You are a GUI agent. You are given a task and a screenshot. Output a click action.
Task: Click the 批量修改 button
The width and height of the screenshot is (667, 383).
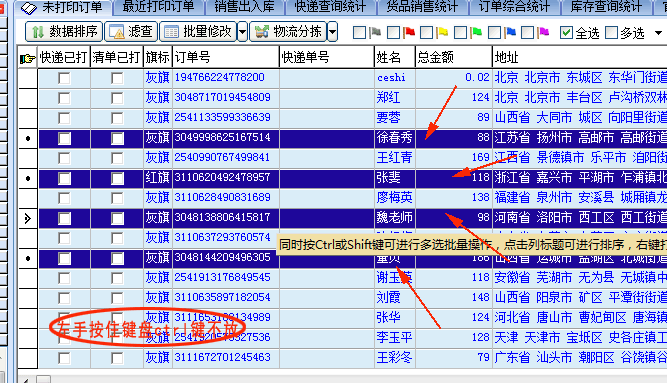point(198,32)
